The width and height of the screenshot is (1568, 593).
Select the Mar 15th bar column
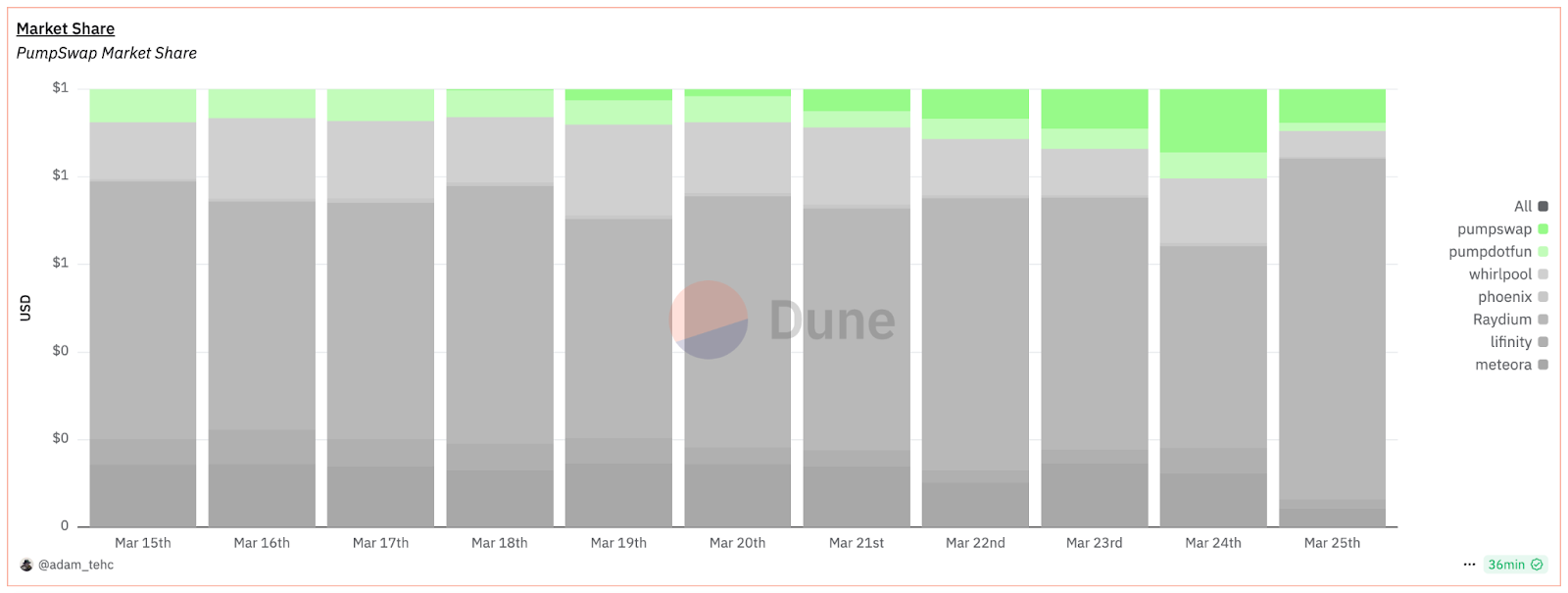tap(143, 308)
